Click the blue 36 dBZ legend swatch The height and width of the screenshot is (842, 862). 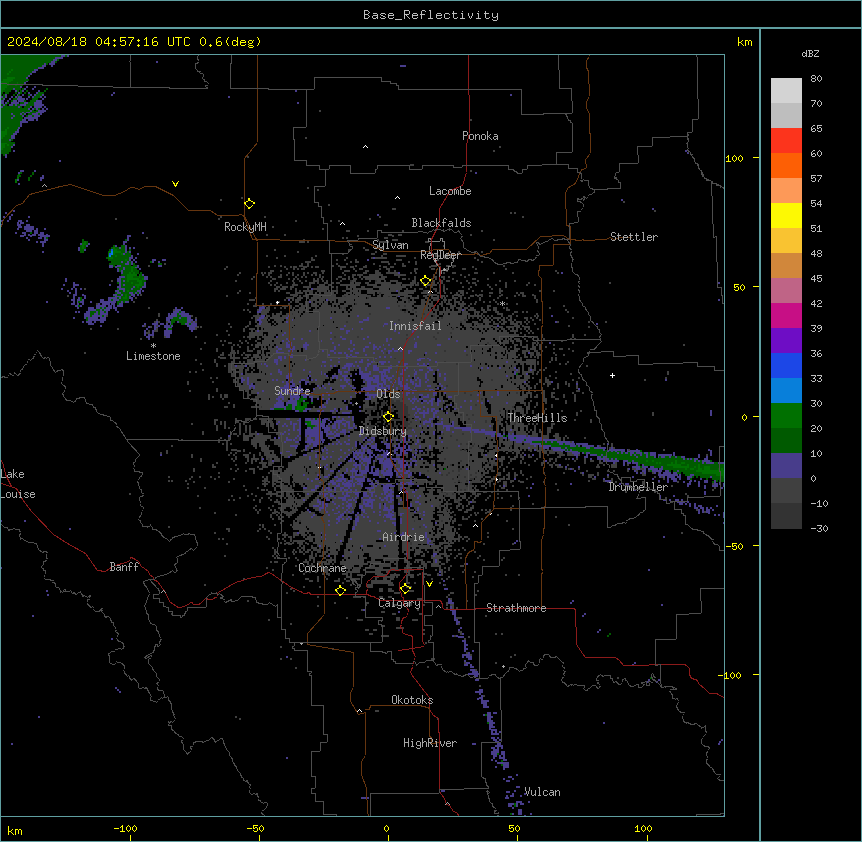pos(786,365)
